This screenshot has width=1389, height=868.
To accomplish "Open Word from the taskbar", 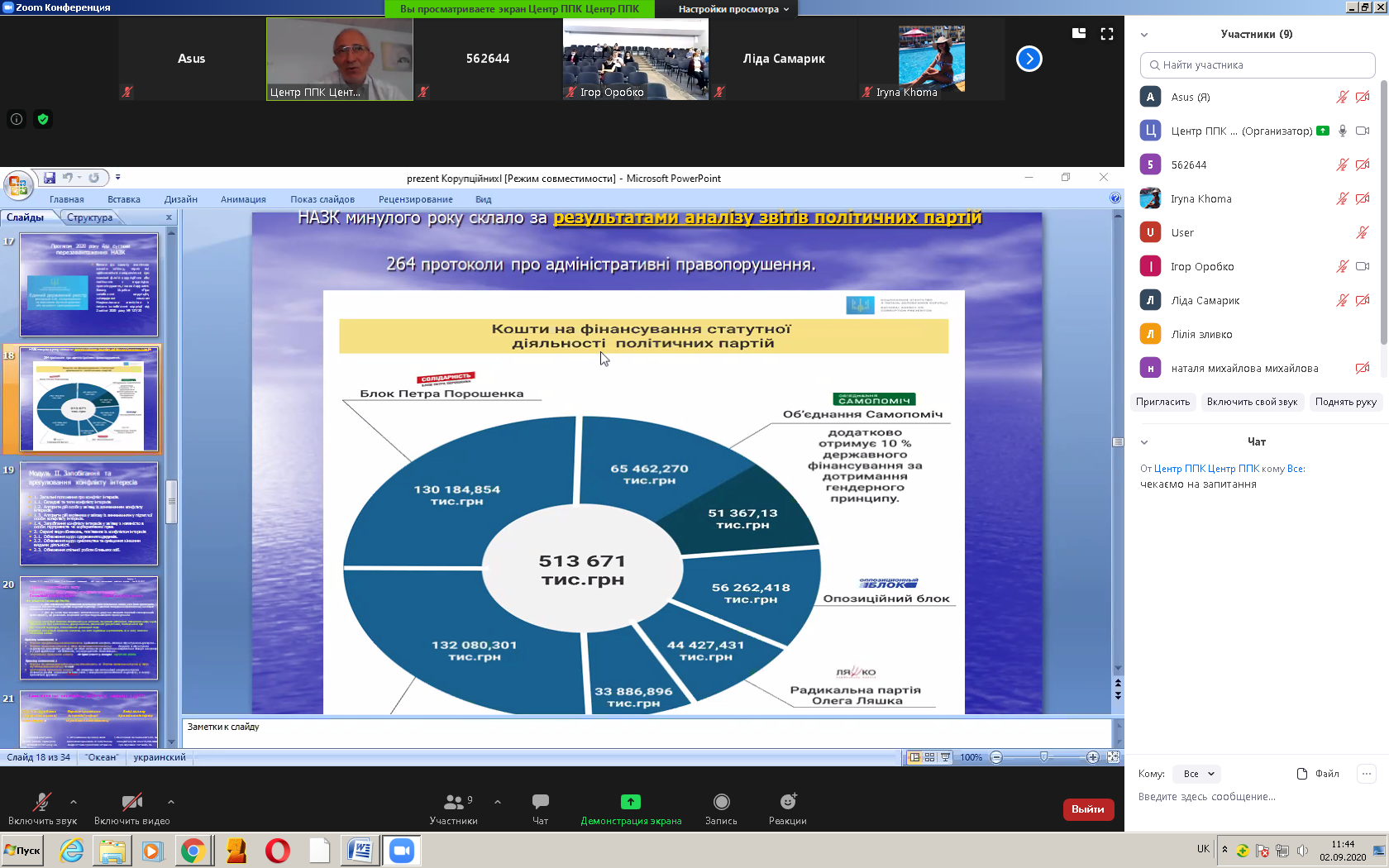I will tap(360, 851).
